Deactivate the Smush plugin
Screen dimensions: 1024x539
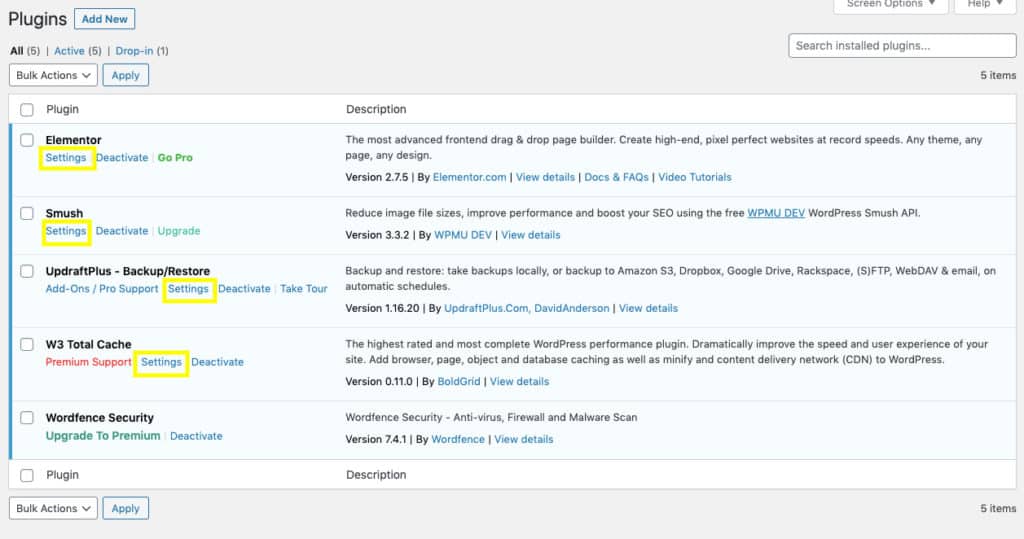(x=122, y=231)
